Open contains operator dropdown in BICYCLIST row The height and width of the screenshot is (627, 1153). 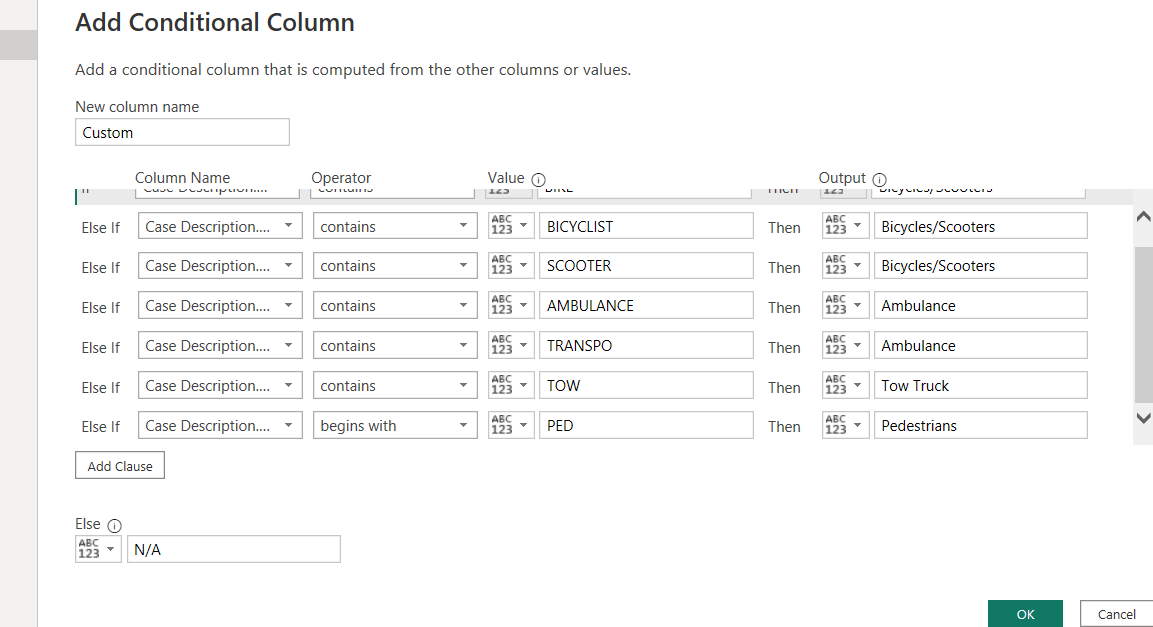395,226
